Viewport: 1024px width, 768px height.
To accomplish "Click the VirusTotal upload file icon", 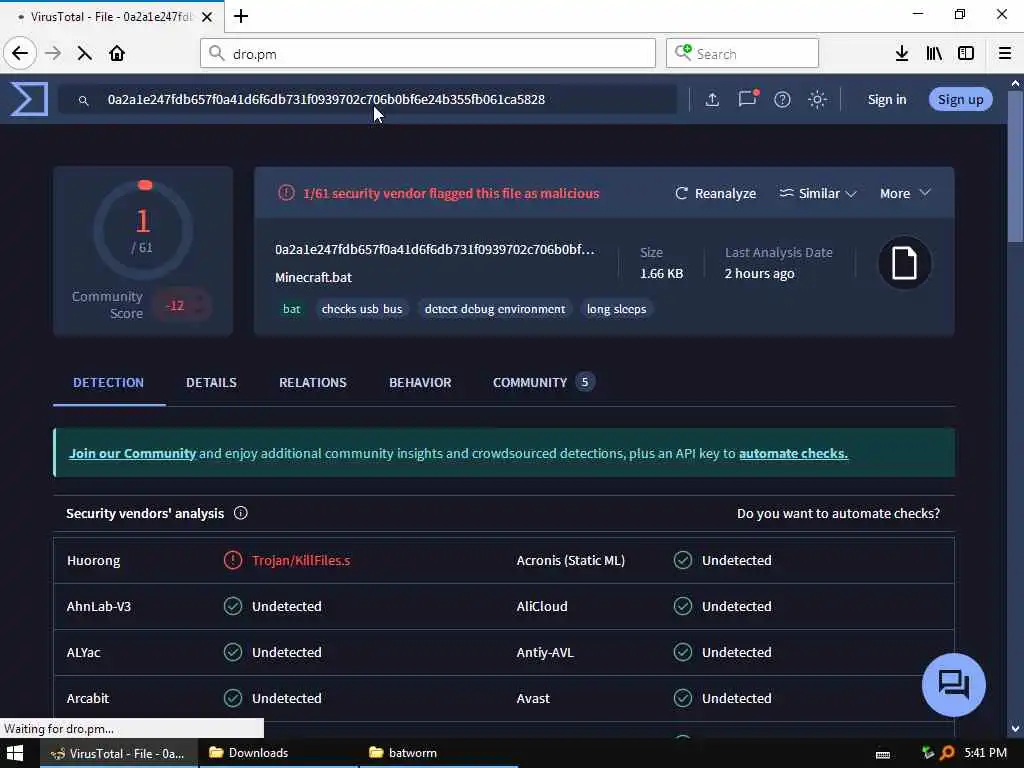I will click(712, 99).
